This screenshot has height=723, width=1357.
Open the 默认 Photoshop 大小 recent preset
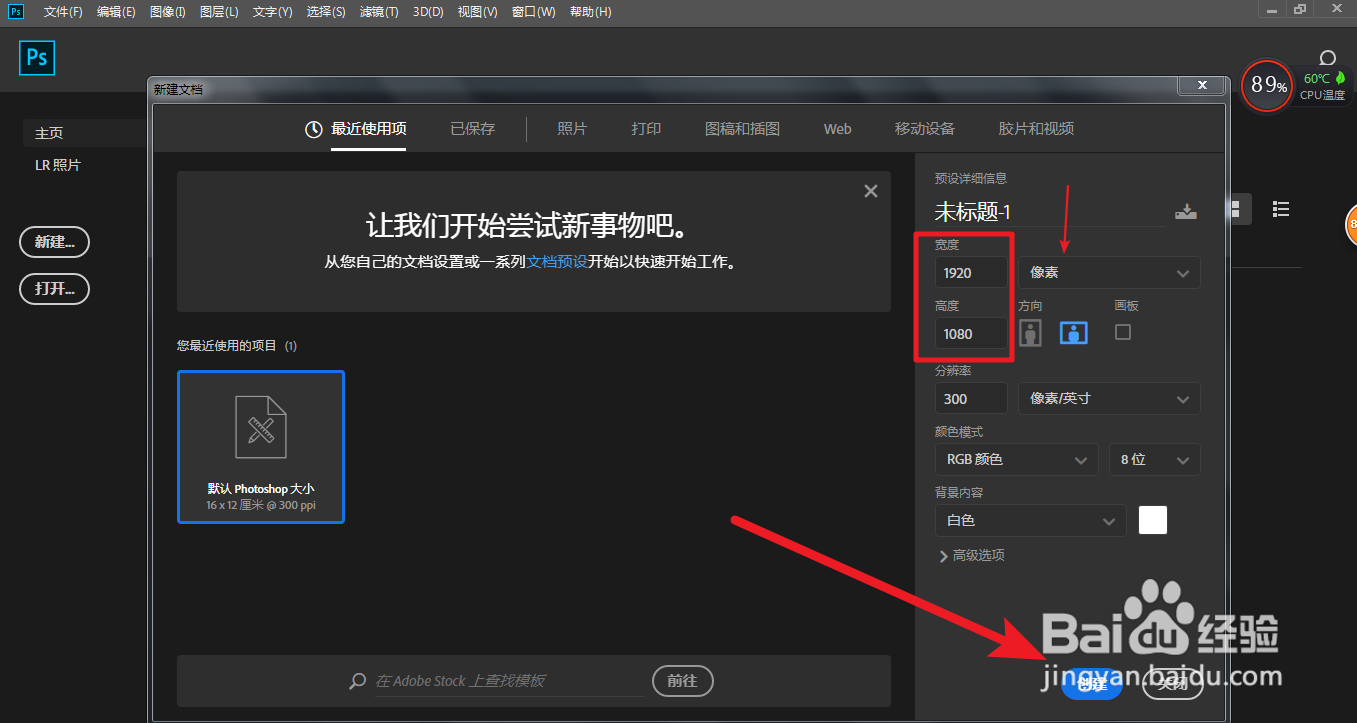pos(260,446)
